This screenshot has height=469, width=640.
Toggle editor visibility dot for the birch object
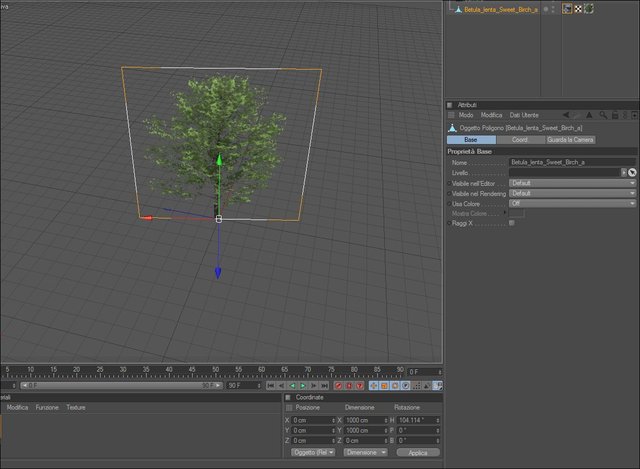546,8
